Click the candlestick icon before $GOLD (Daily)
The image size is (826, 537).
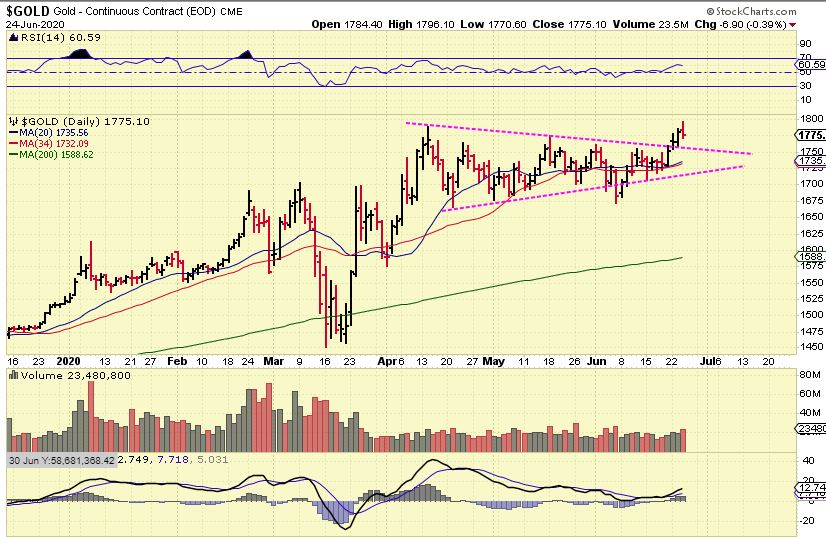(14, 121)
